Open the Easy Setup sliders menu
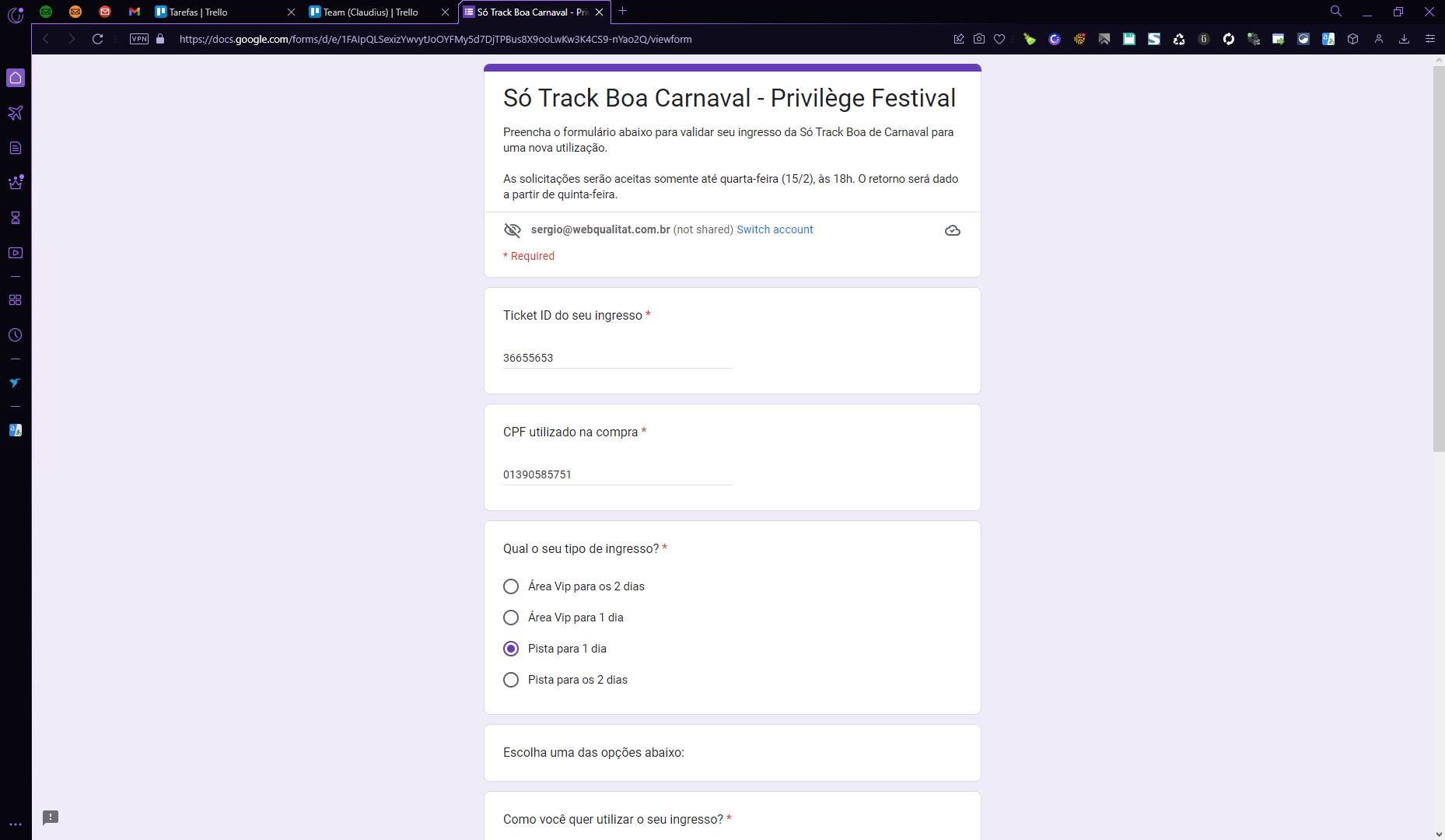1445x840 pixels. click(1429, 39)
